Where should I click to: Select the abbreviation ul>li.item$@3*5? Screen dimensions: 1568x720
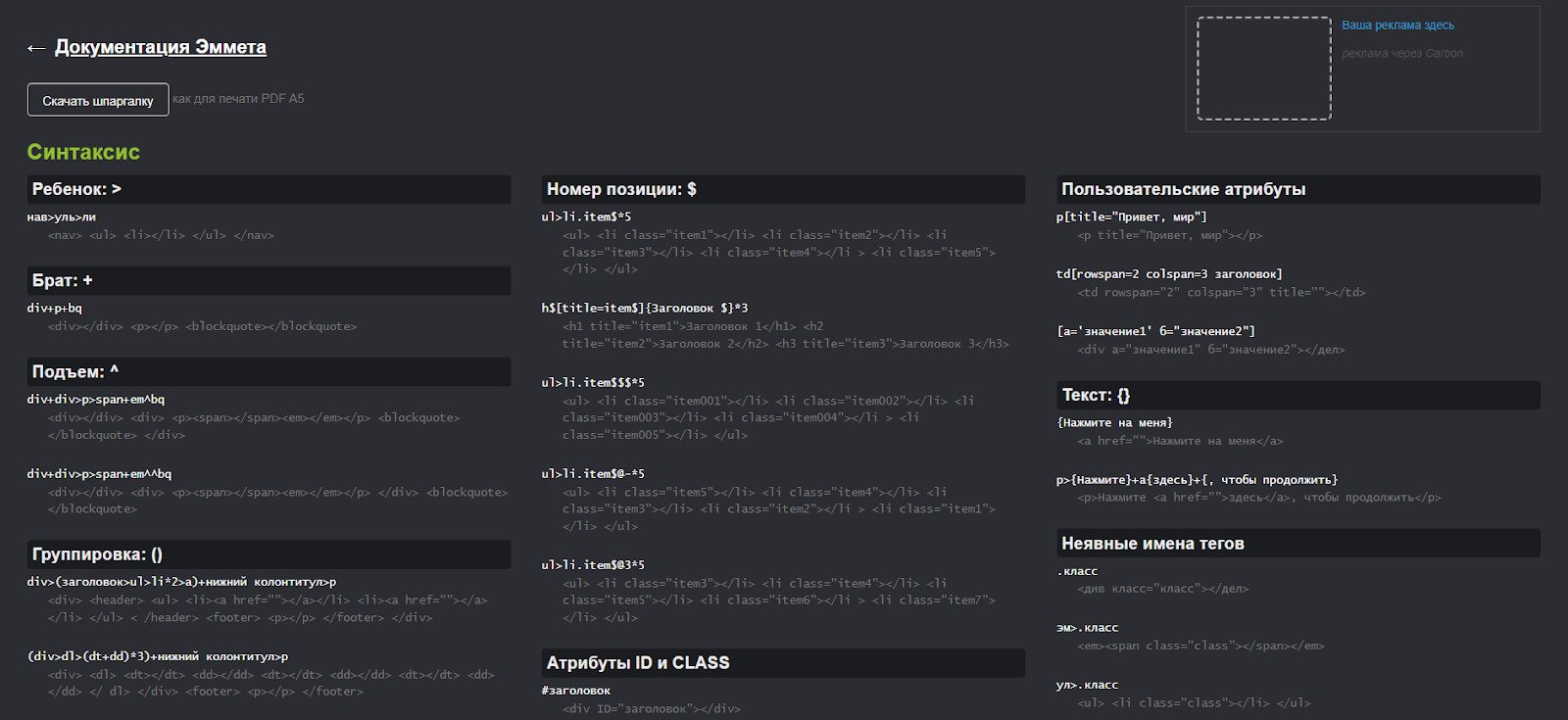click(x=593, y=565)
